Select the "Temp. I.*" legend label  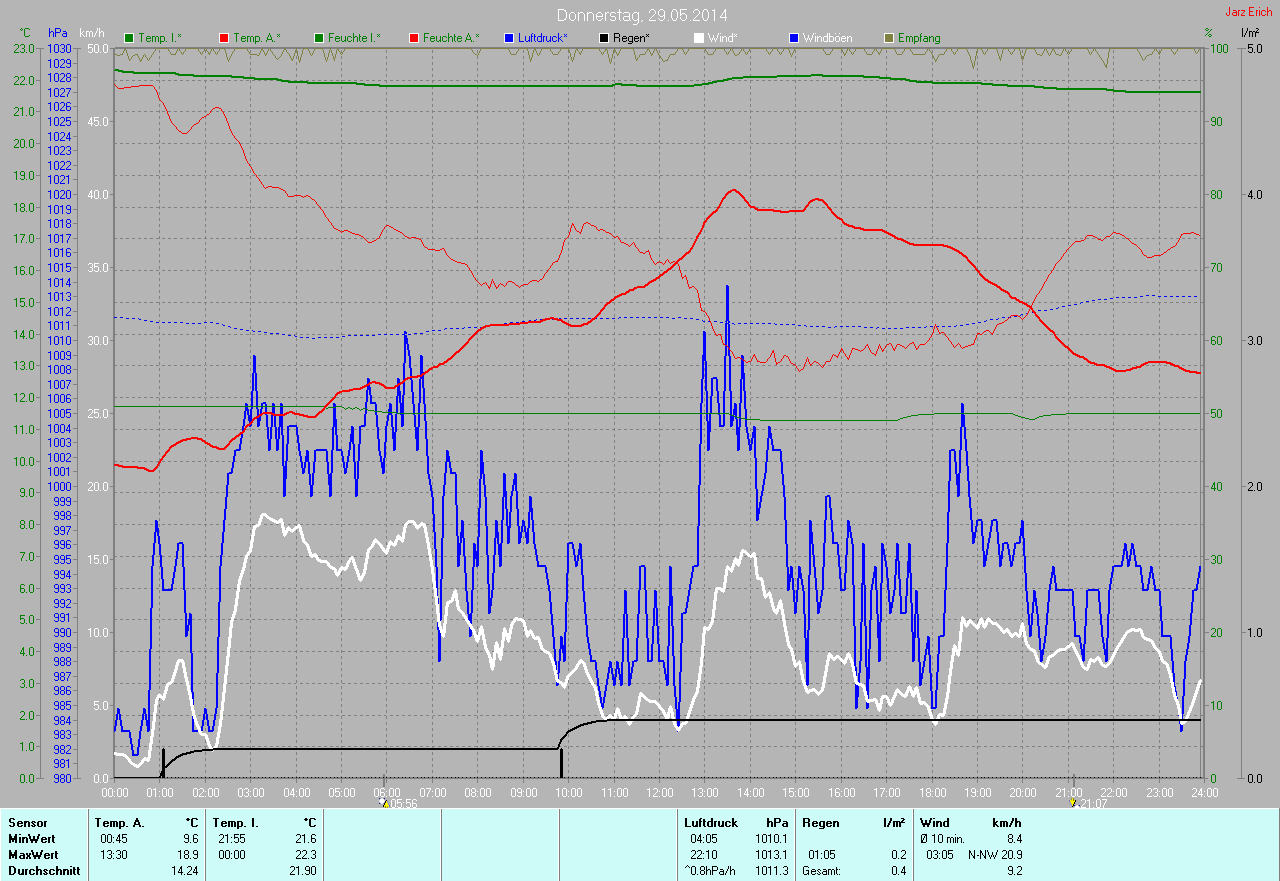click(160, 38)
